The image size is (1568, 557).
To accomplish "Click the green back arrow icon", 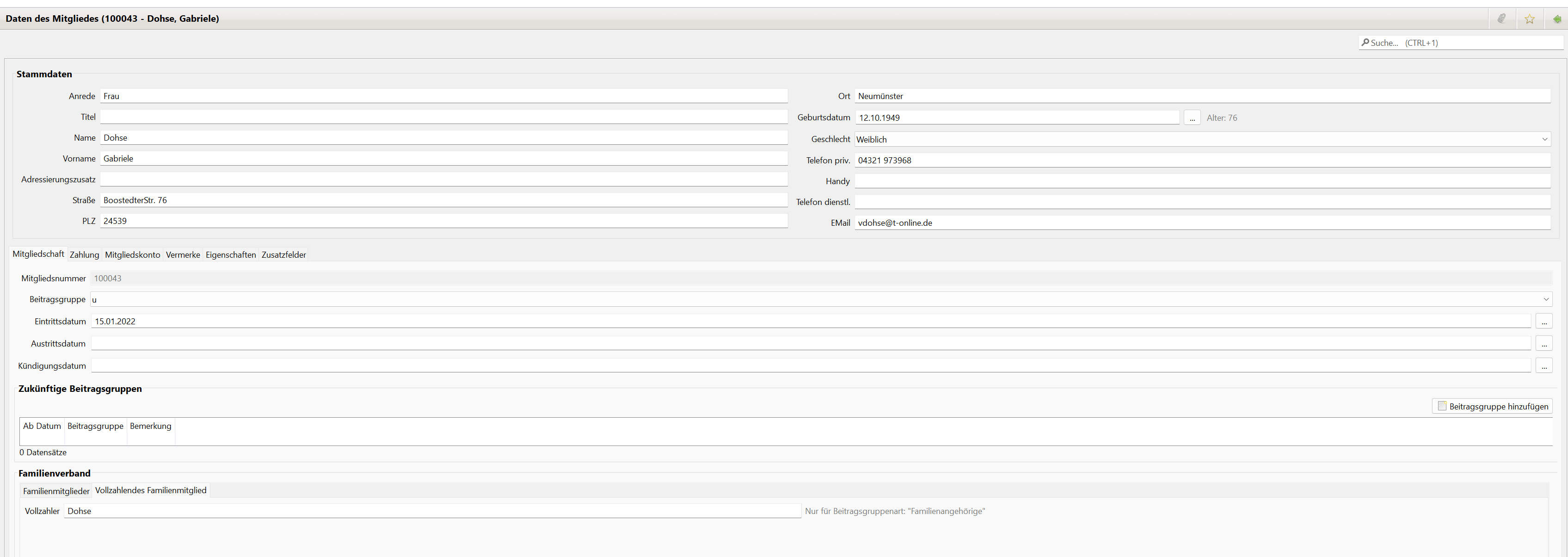I will point(1556,19).
